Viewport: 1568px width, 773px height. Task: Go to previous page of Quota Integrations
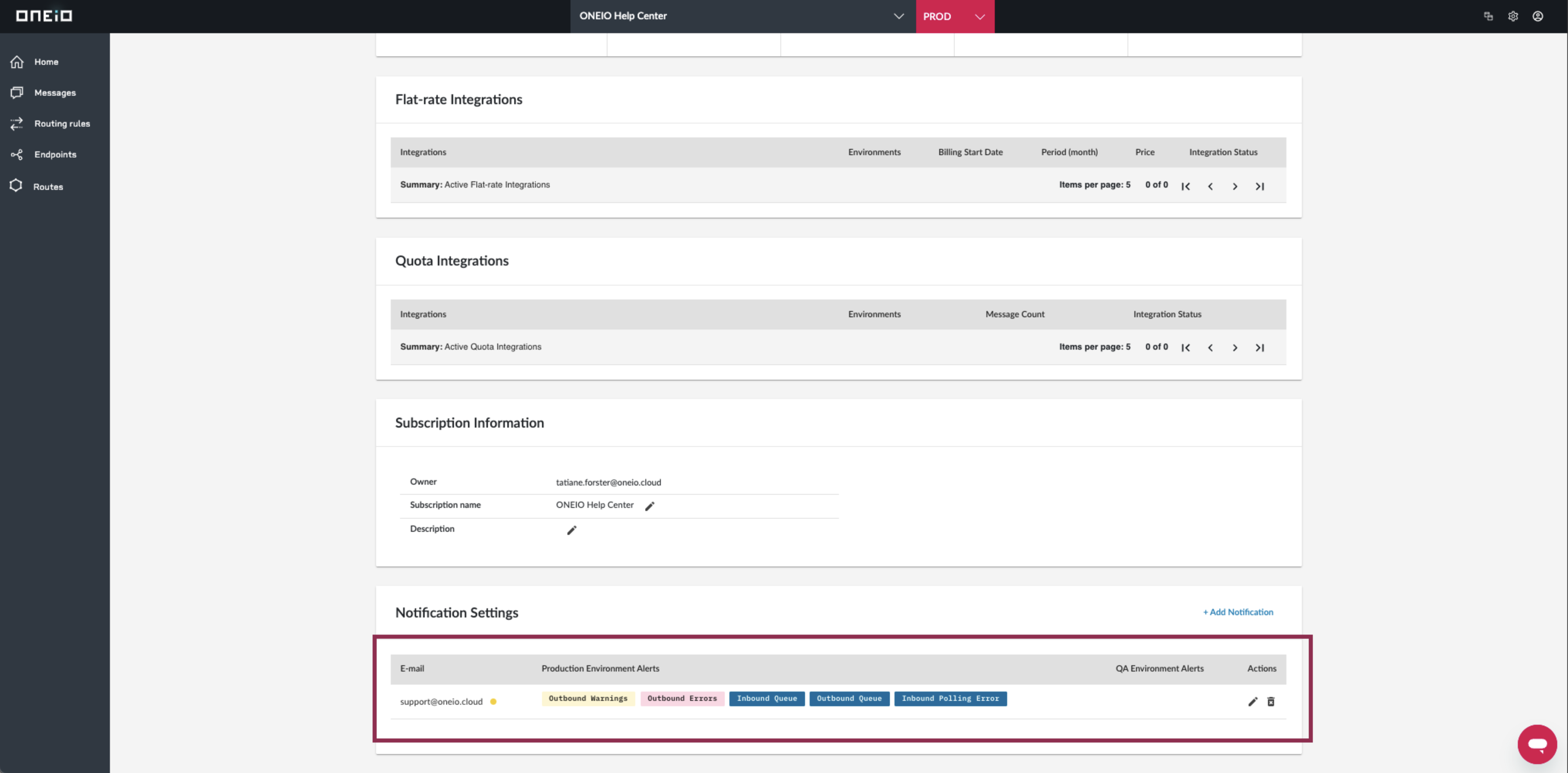(1210, 348)
